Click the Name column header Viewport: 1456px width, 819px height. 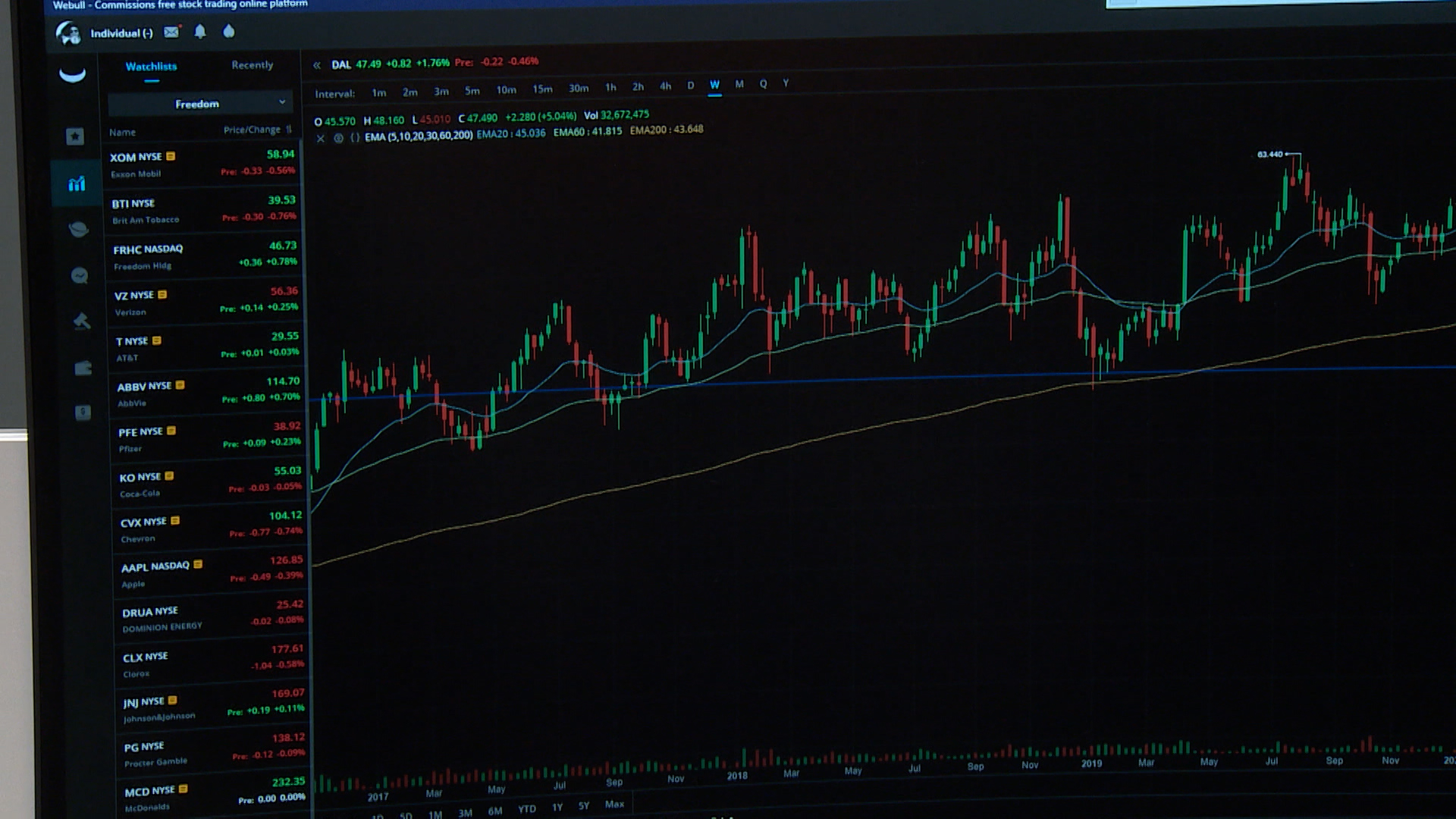coord(122,133)
